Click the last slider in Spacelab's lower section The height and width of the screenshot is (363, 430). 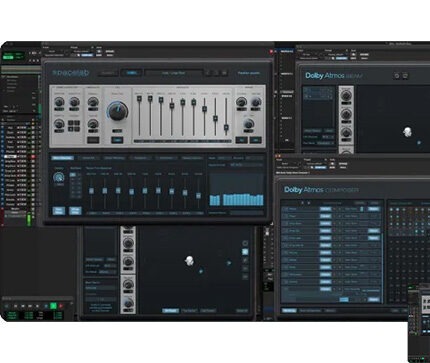(x=198, y=196)
